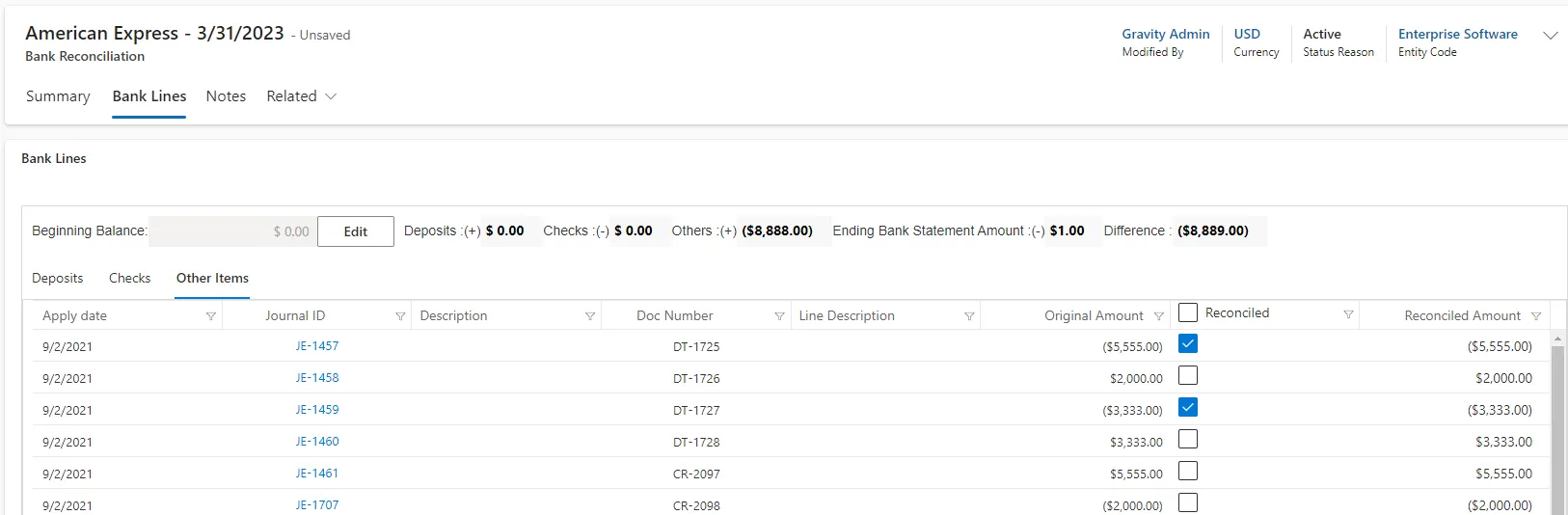Sort by Original Amount column header
1568x515 pixels.
1094,315
